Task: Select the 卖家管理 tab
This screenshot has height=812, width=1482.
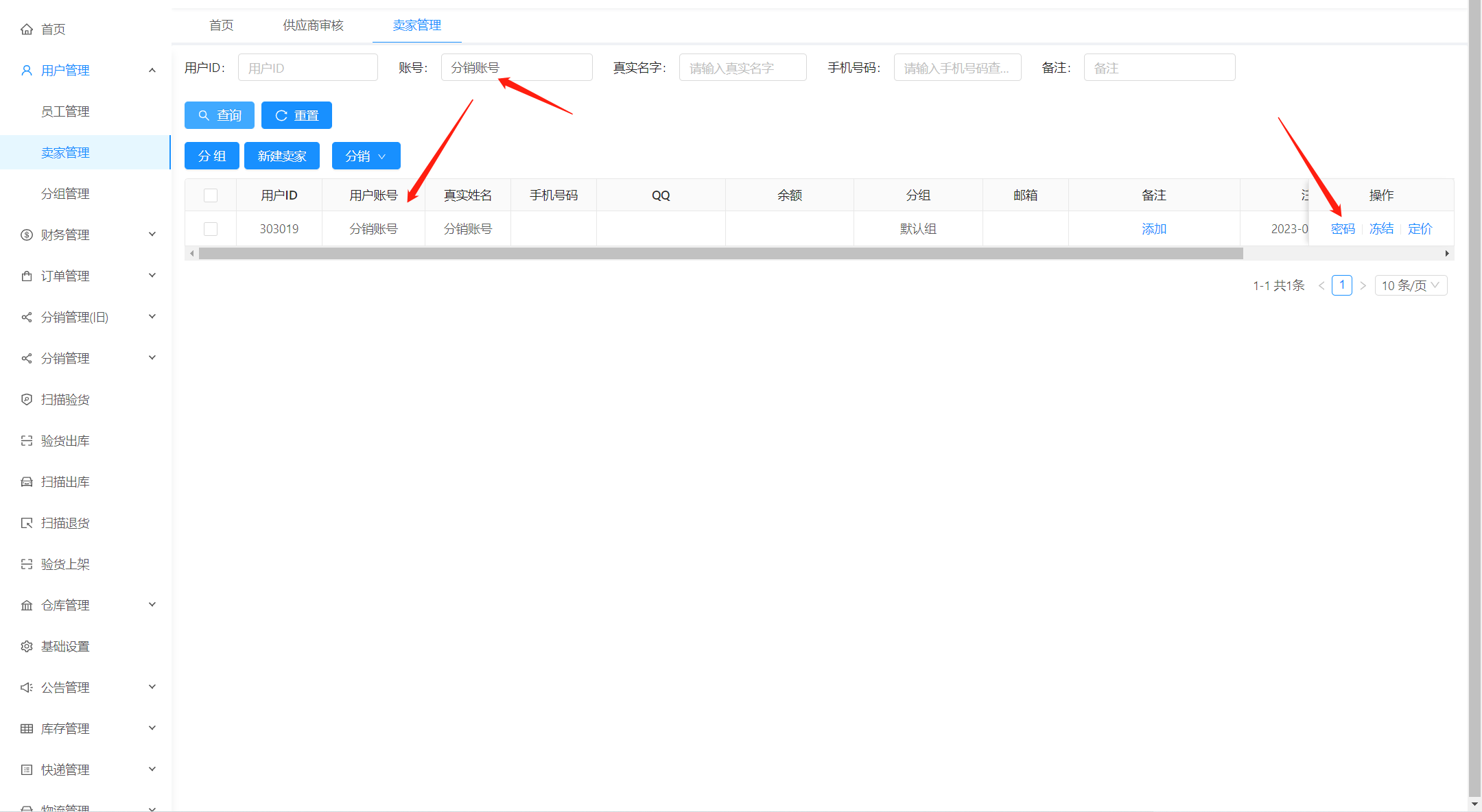Action: click(x=417, y=25)
